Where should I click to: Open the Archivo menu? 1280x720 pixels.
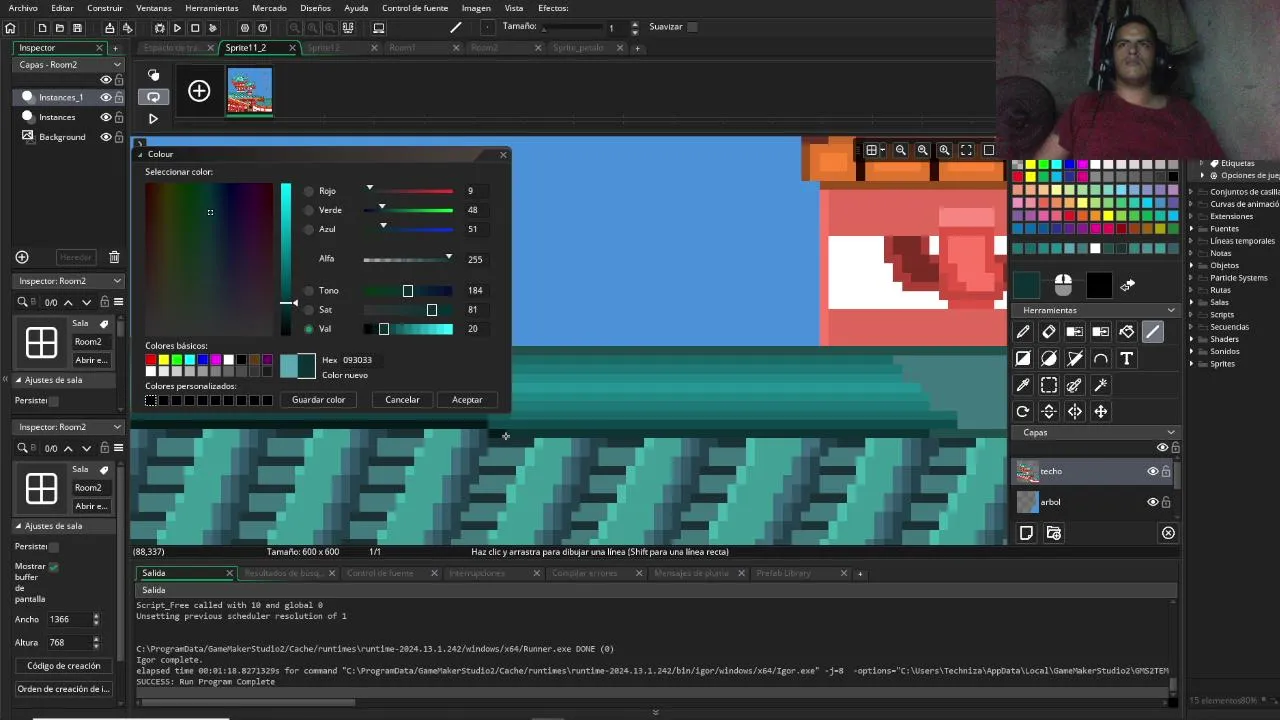[23, 8]
